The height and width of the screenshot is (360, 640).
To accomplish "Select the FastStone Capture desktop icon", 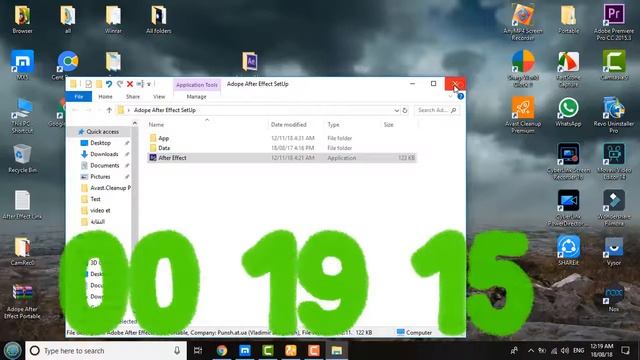I will tap(568, 69).
